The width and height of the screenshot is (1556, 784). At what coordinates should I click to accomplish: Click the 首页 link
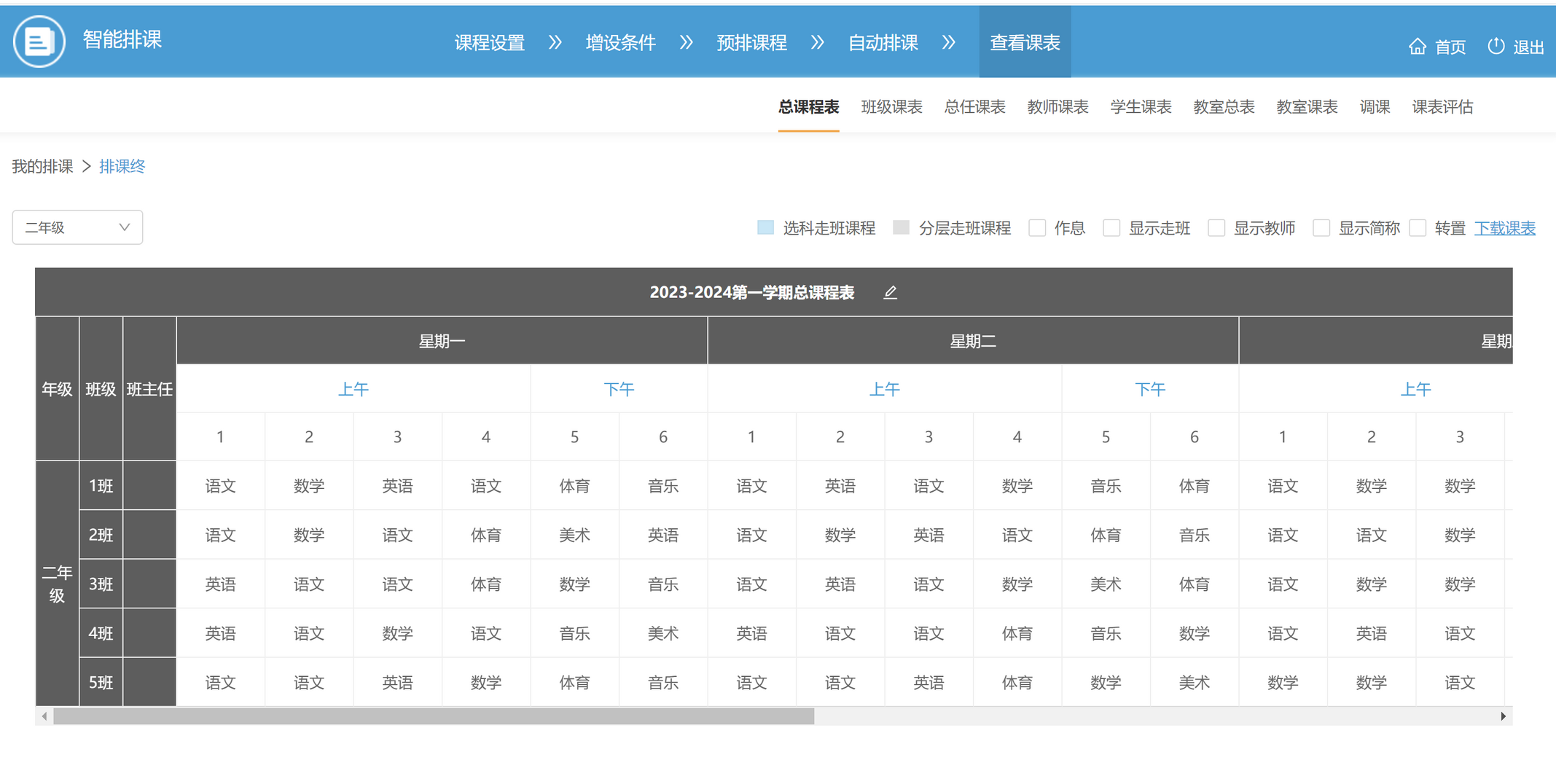(x=1450, y=47)
